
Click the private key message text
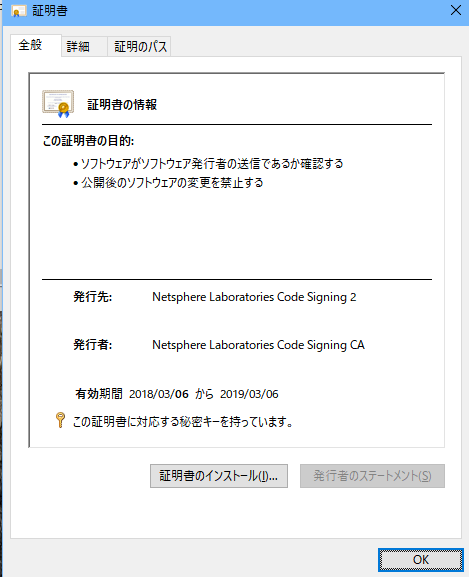[x=183, y=421]
